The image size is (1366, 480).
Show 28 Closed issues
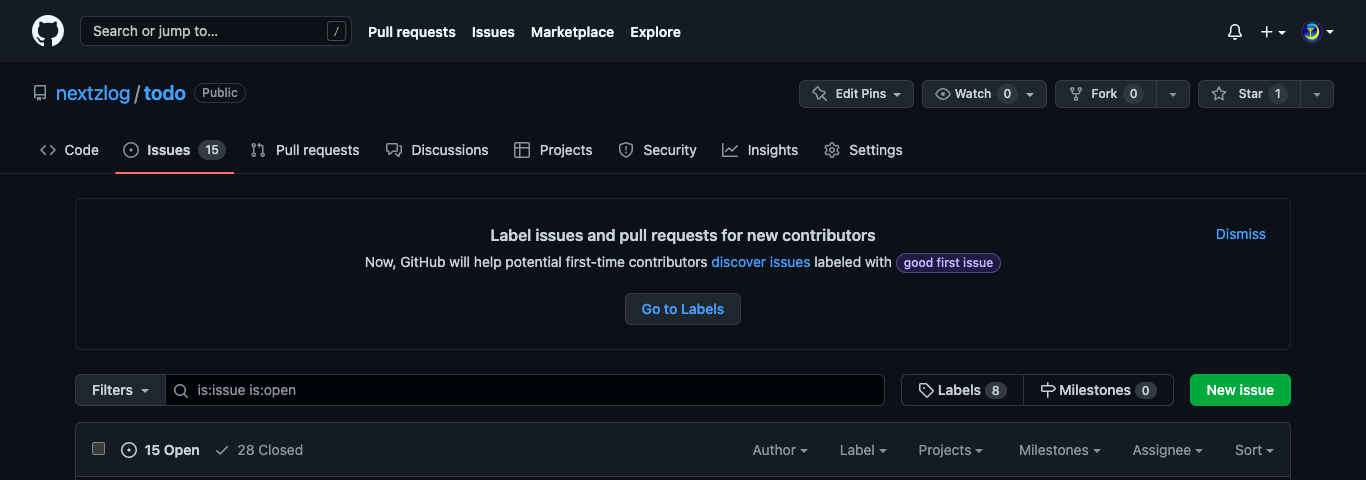(259, 450)
